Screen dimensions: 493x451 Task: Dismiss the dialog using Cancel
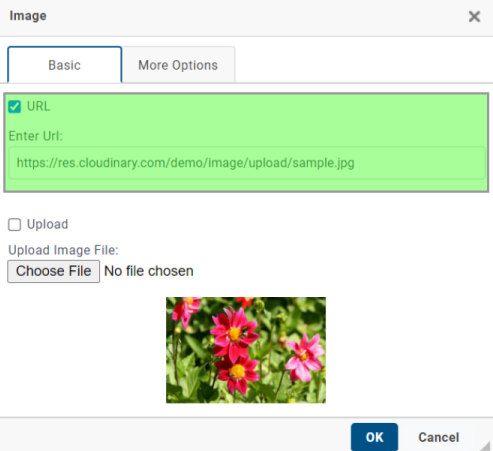(x=439, y=437)
